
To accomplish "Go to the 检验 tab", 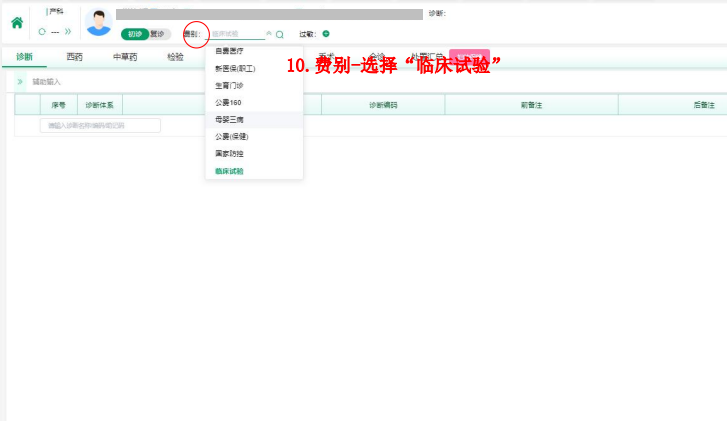I will [x=176, y=57].
